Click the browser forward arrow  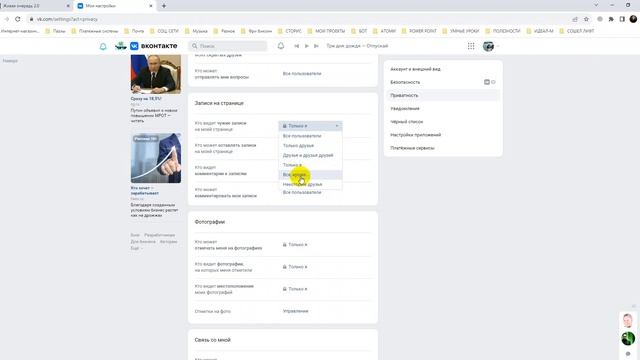coord(7,19)
